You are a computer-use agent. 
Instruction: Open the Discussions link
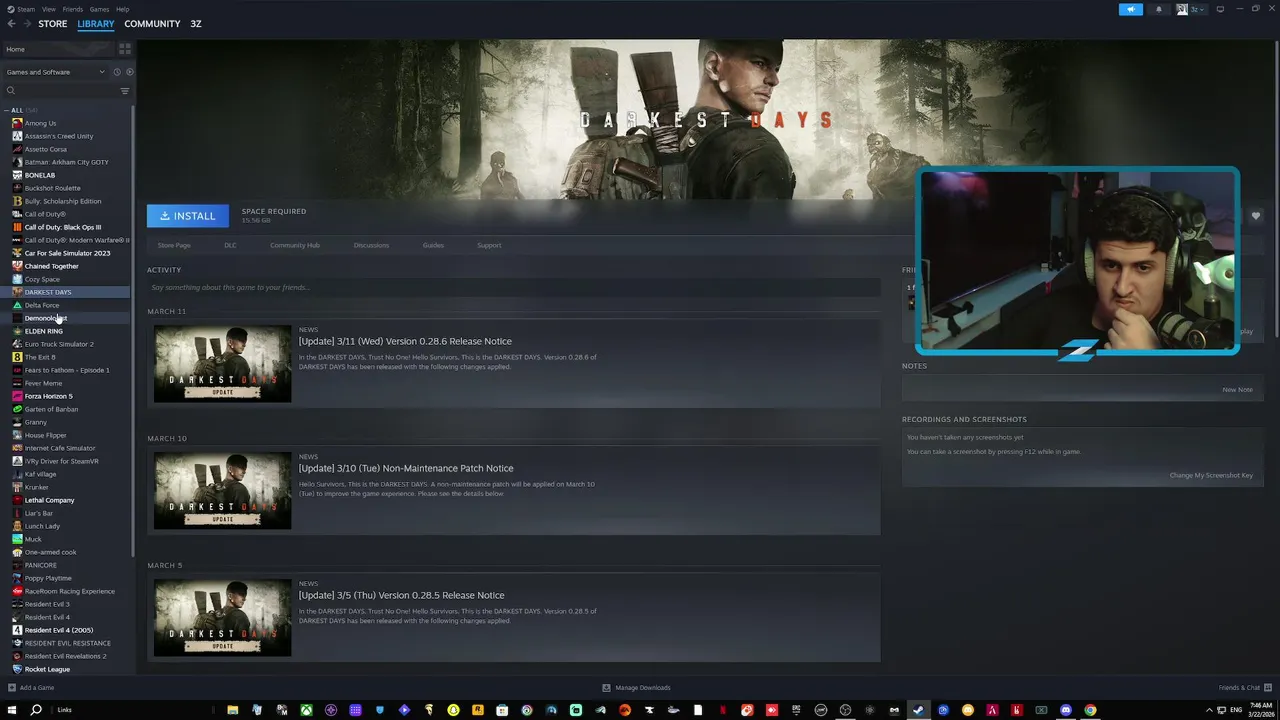pos(371,245)
